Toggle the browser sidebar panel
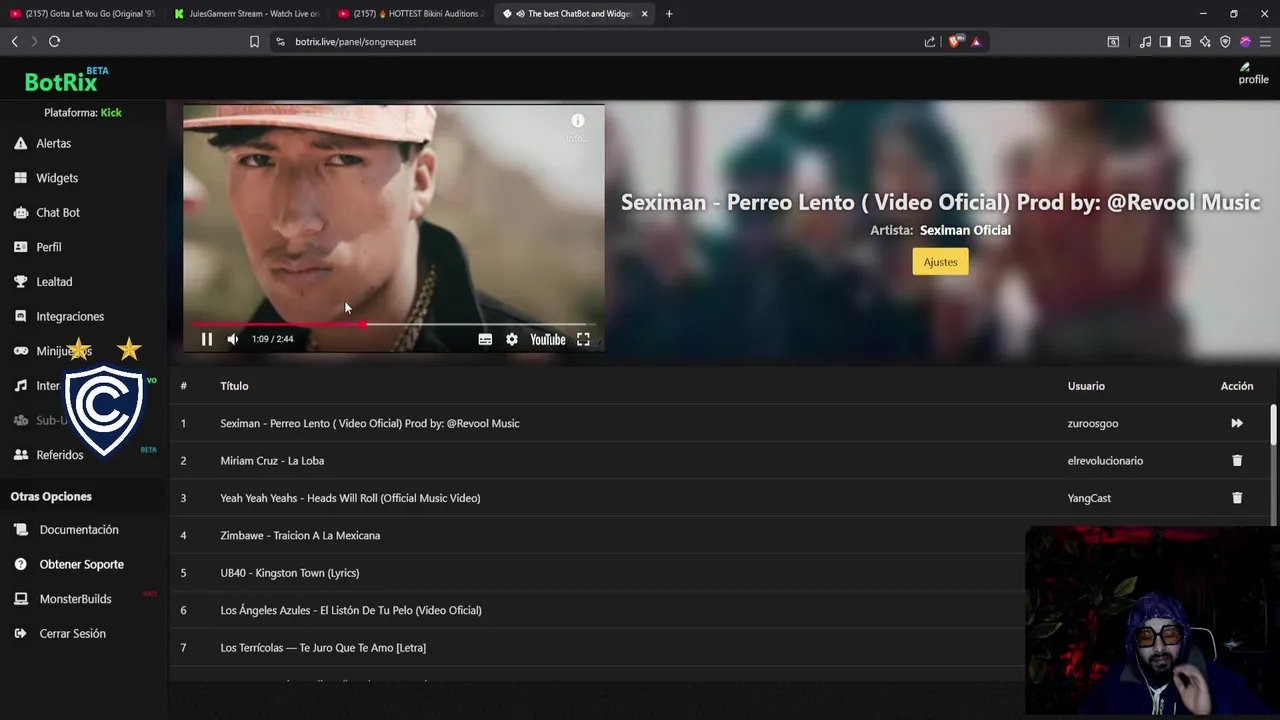Viewport: 1280px width, 720px height. [1165, 42]
